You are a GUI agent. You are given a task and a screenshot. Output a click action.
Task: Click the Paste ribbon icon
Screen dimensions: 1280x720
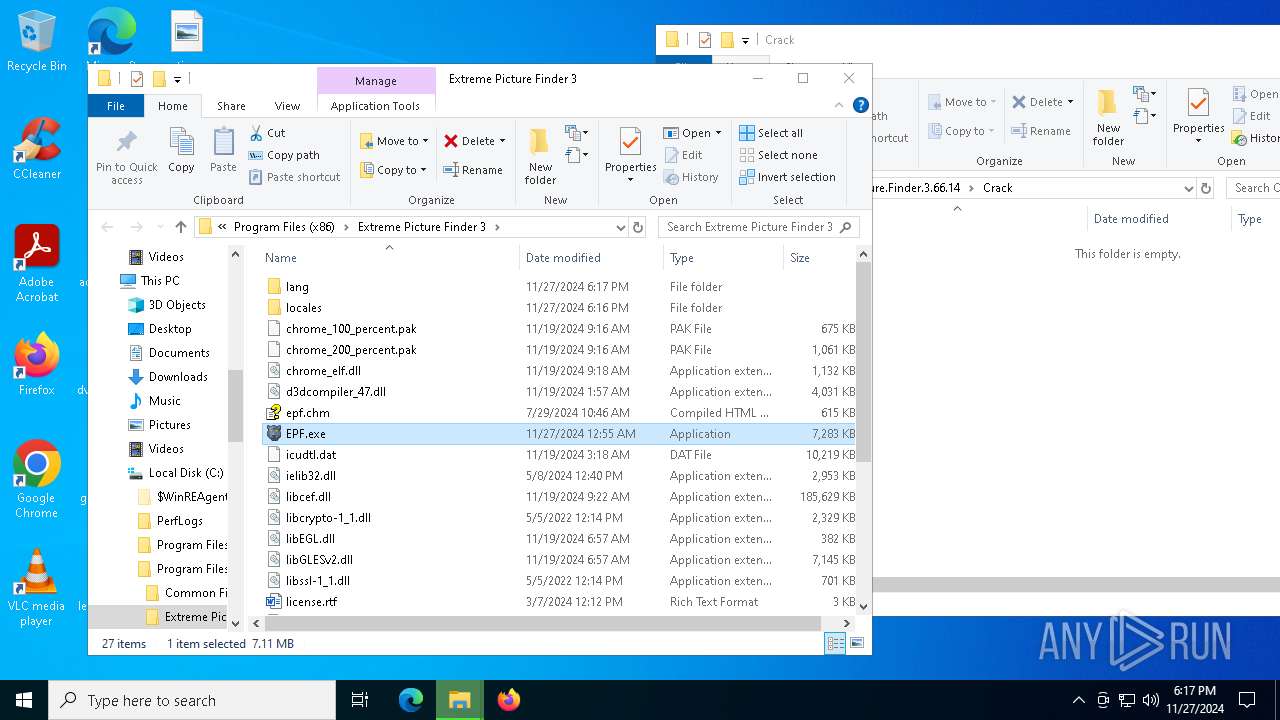223,150
